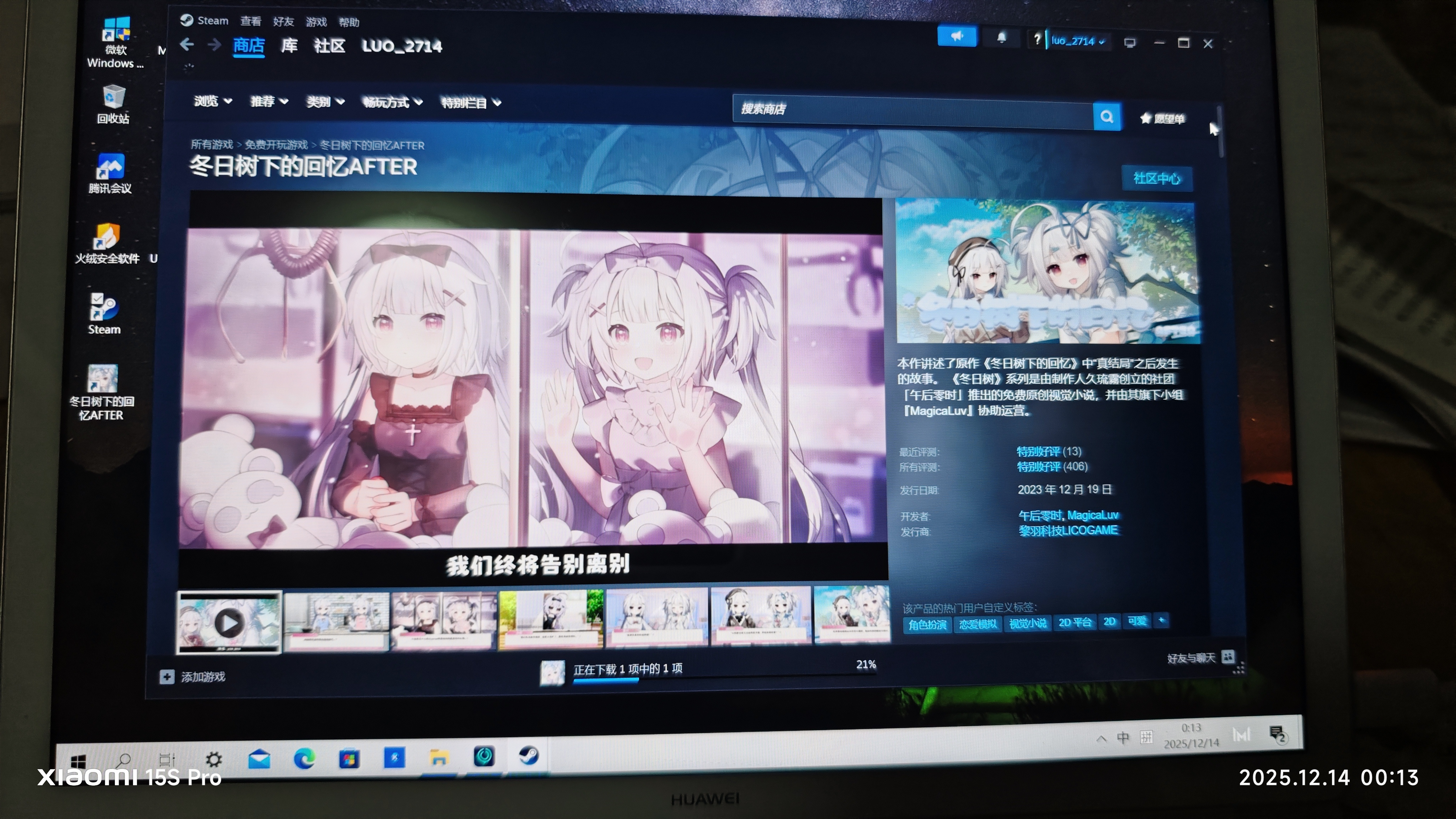Click inside the 搜索商店 search field
The width and height of the screenshot is (1456, 819).
[913, 112]
